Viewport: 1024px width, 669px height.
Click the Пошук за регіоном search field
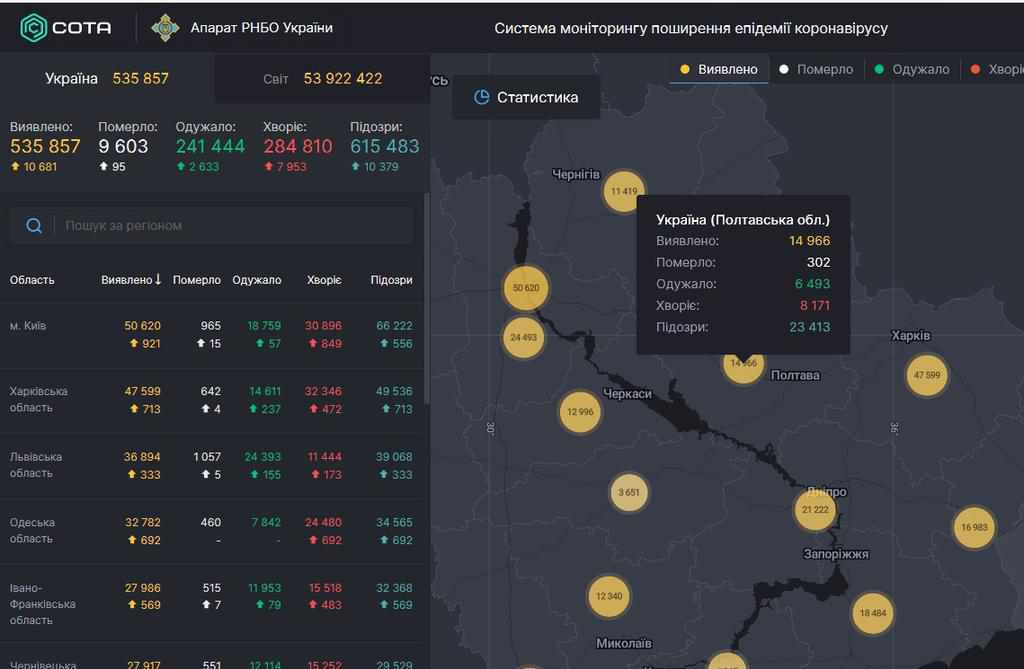click(x=230, y=226)
